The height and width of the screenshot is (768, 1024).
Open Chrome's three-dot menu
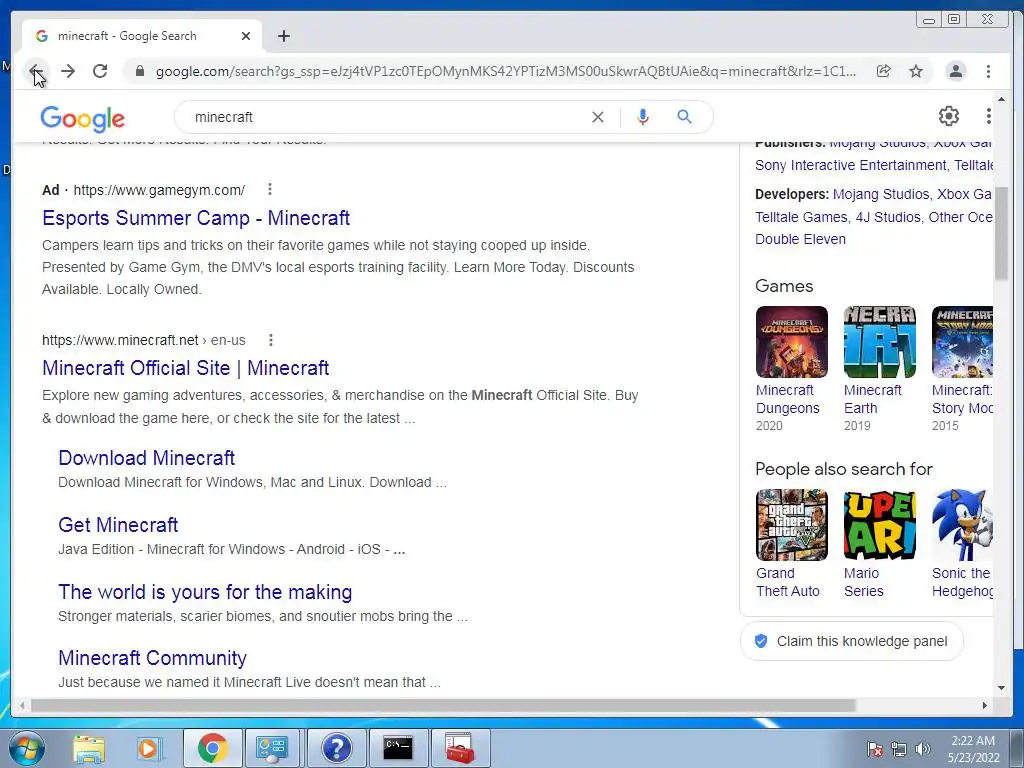click(x=988, y=71)
